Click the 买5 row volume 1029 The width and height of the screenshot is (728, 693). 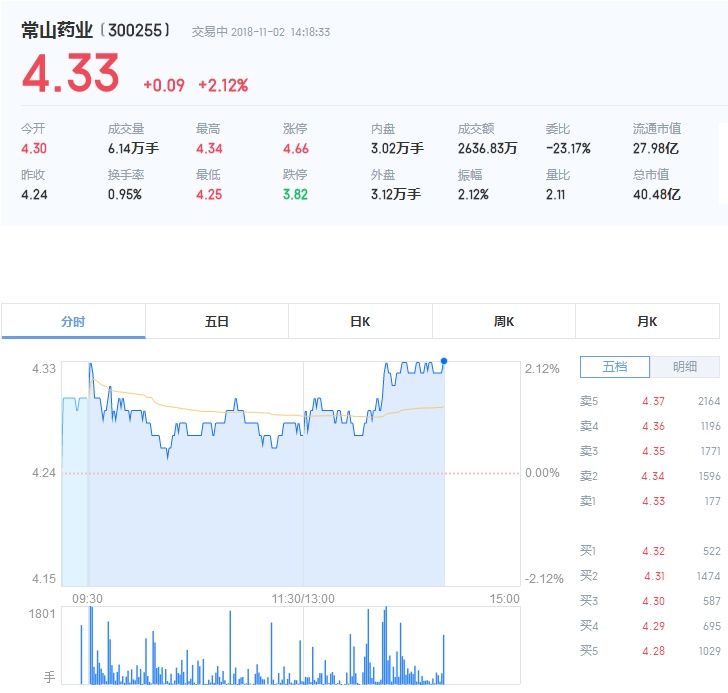pos(709,651)
